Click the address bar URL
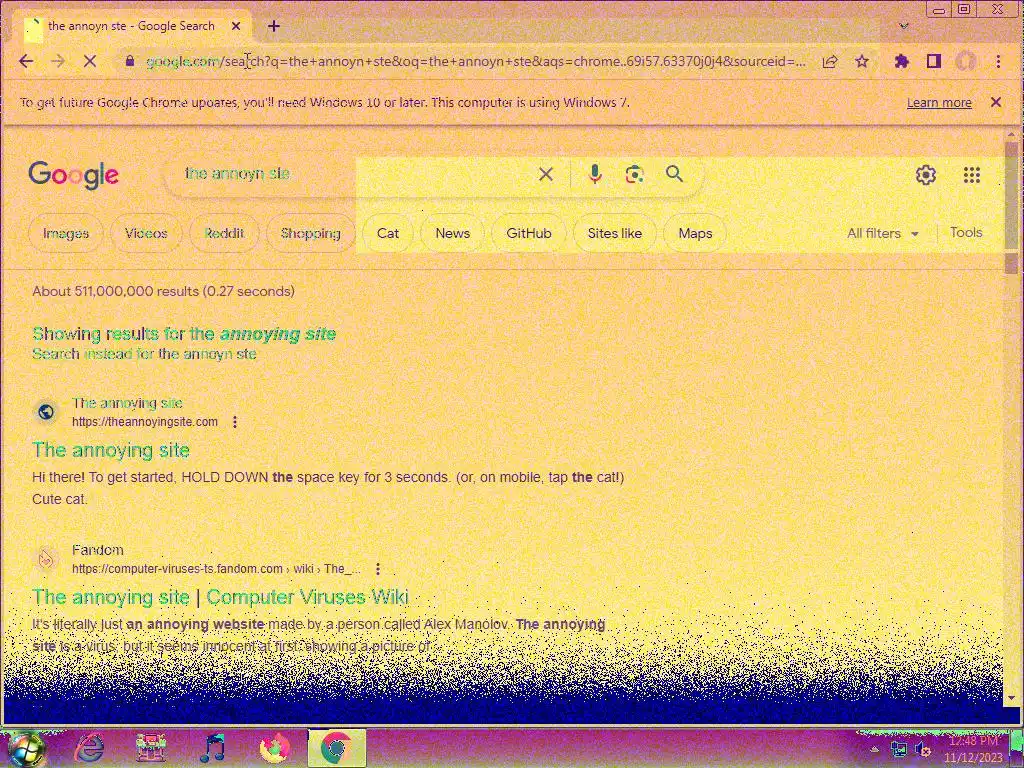 click(475, 61)
